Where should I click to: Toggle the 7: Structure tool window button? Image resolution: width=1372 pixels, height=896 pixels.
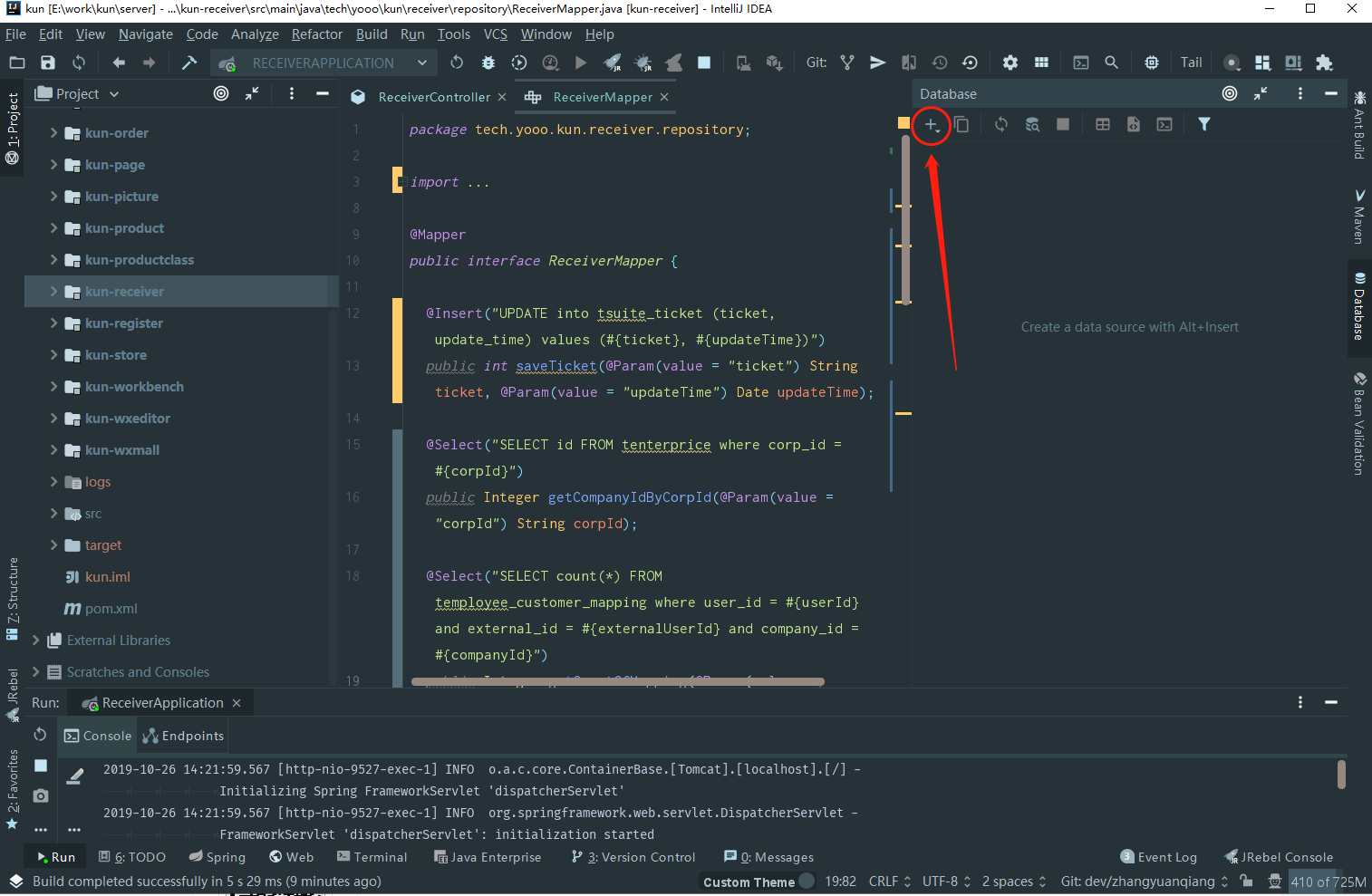coord(13,599)
